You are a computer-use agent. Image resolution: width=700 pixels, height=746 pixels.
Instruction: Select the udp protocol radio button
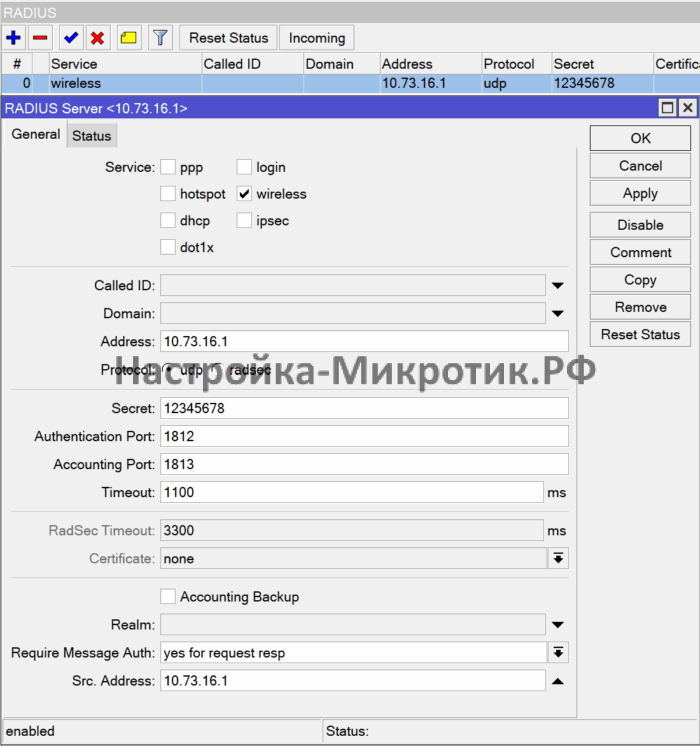coord(169,370)
